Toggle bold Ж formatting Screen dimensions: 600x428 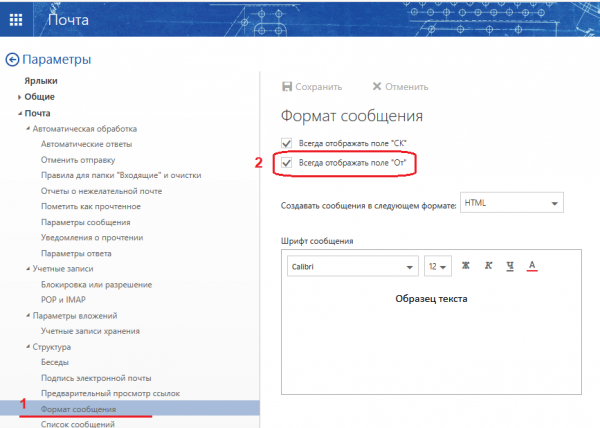tap(465, 265)
